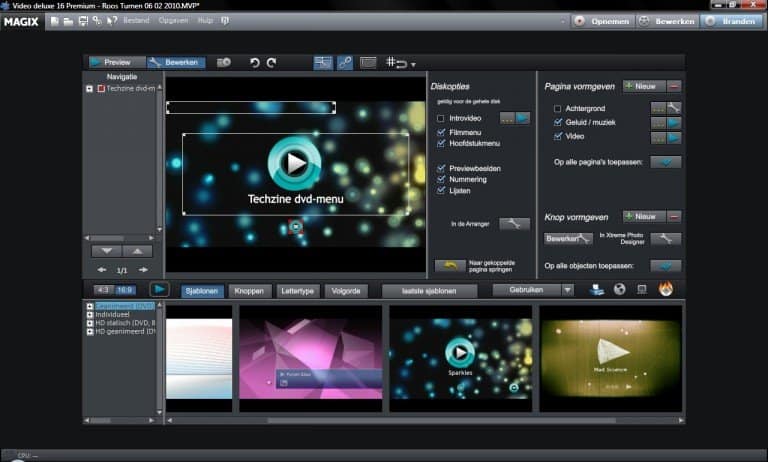This screenshot has height=462, width=768.
Task: Click the blue play button next to 16:9
Action: (x=159, y=290)
